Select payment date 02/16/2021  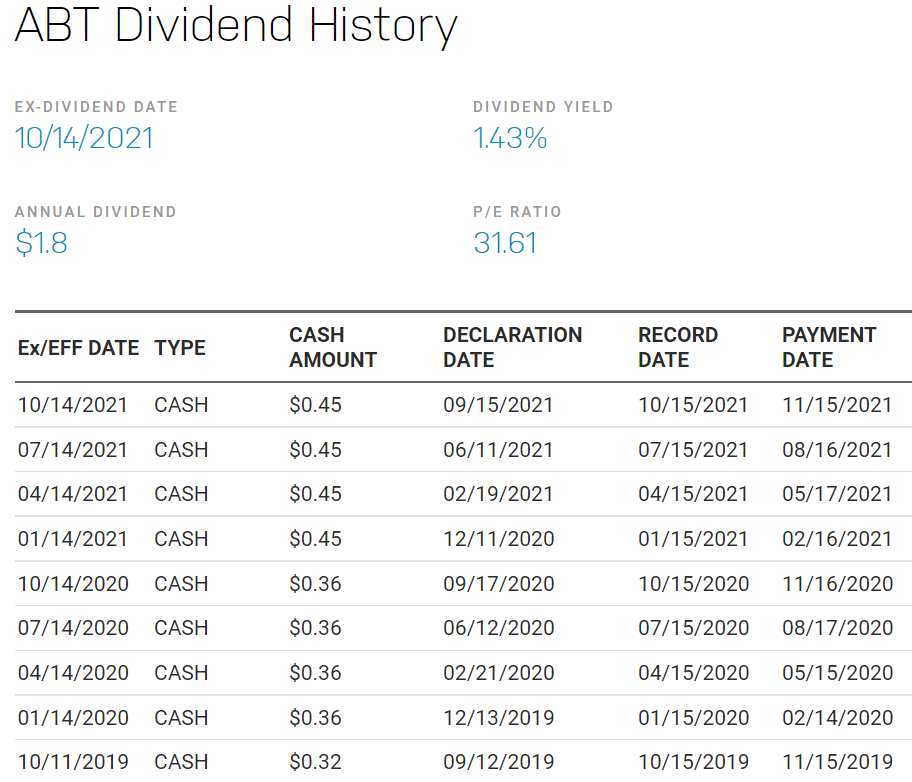pyautogui.click(x=837, y=539)
